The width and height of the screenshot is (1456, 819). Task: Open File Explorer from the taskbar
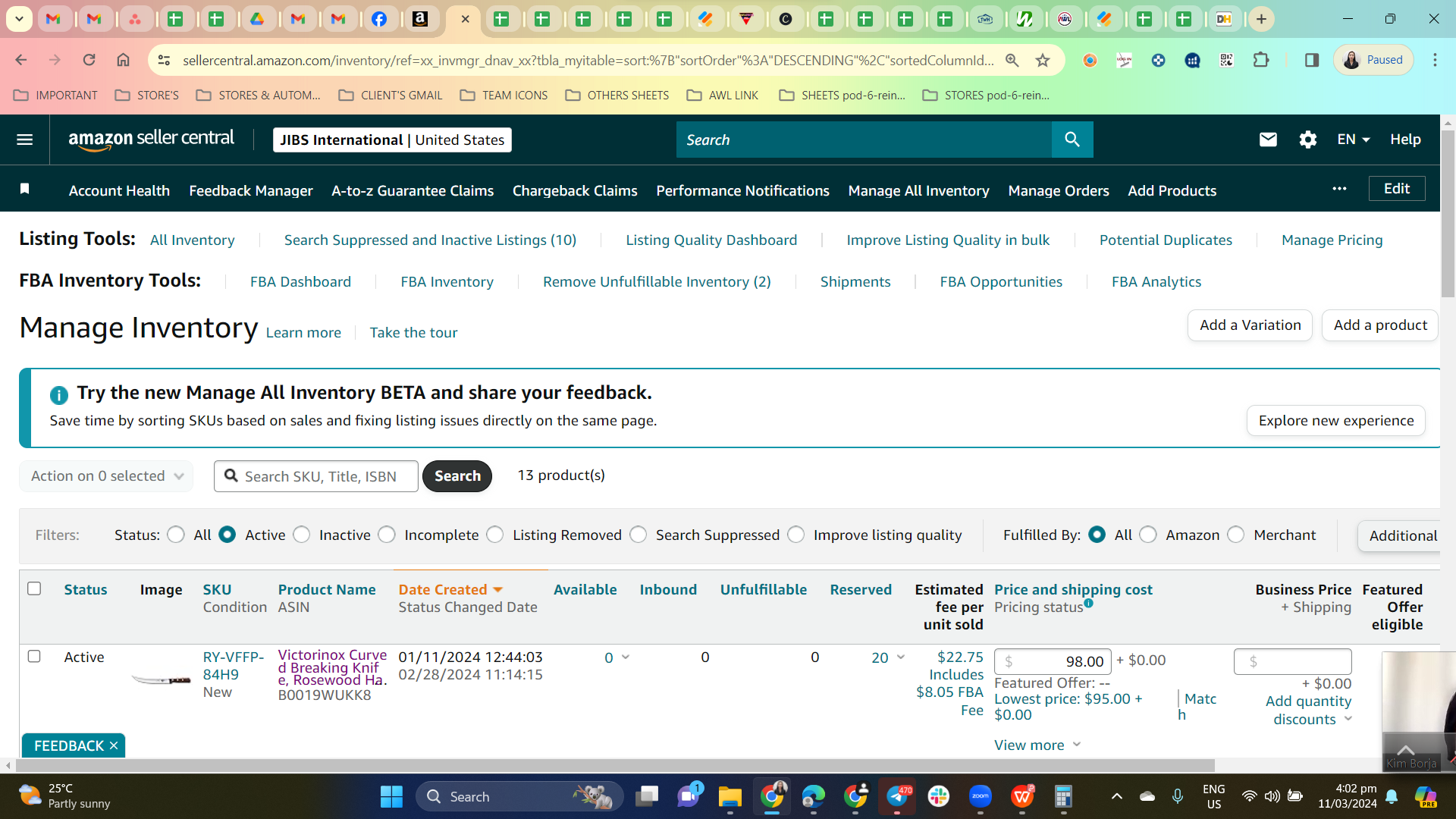730,797
